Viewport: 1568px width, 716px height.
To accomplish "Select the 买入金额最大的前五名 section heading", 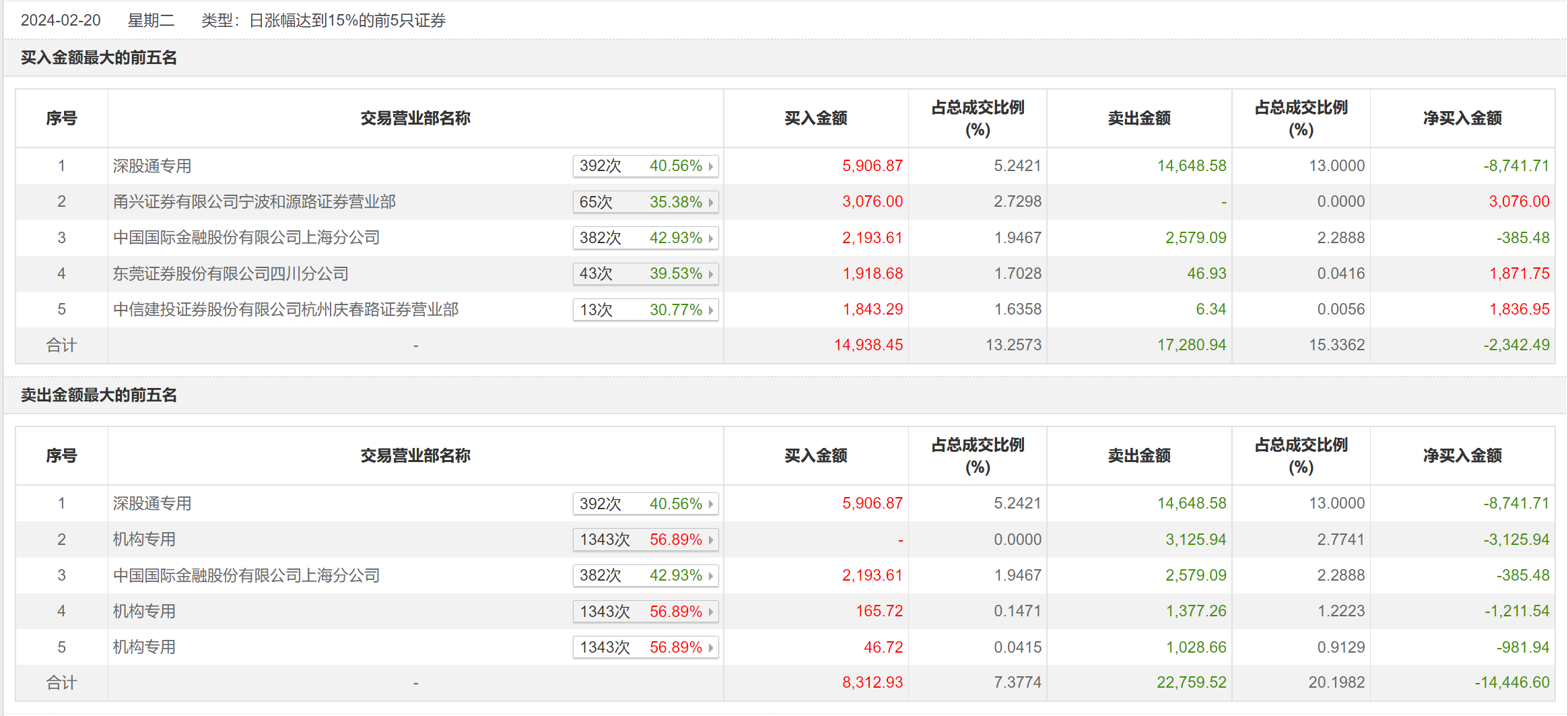I will pos(99,58).
